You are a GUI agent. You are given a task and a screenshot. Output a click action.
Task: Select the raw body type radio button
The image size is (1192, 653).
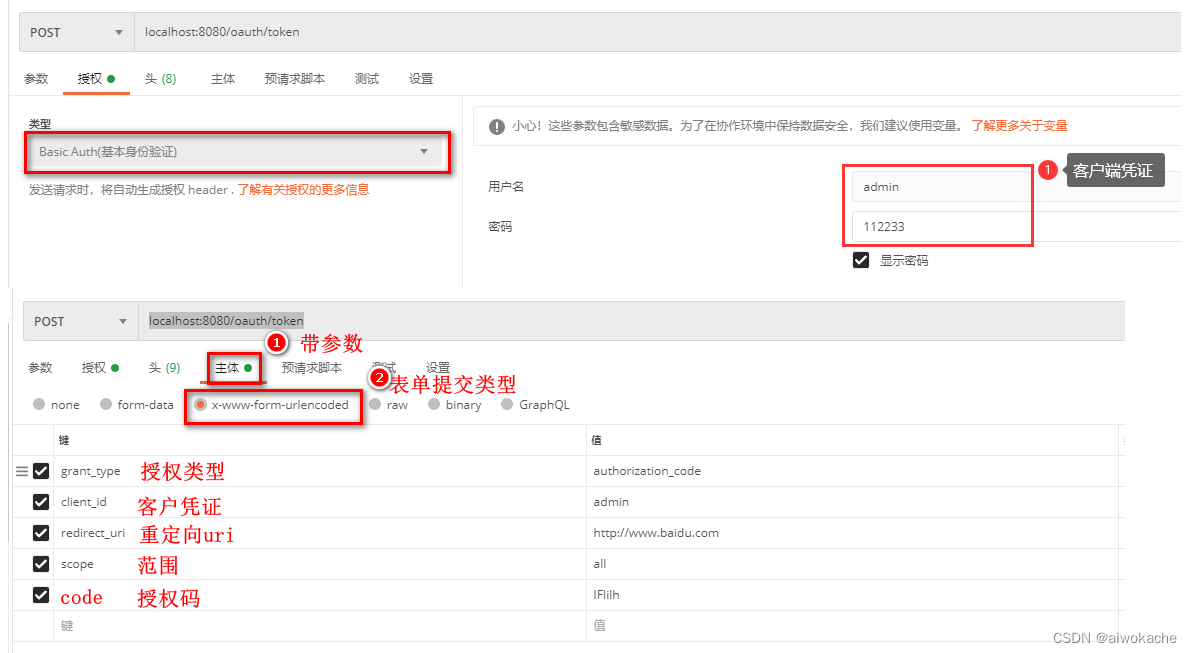(x=374, y=404)
